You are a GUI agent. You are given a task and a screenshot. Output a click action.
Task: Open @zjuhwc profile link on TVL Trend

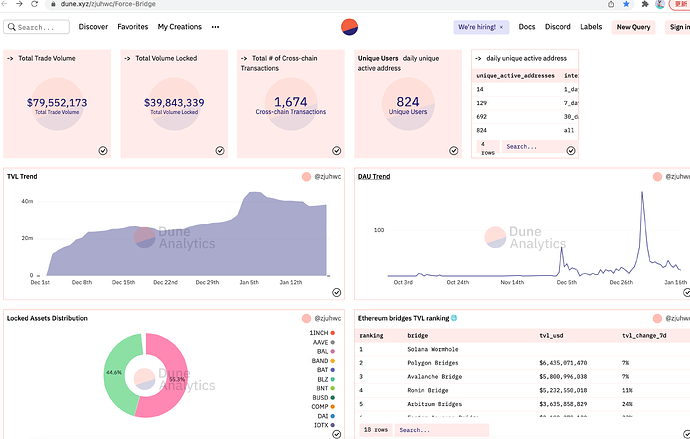tap(327, 177)
